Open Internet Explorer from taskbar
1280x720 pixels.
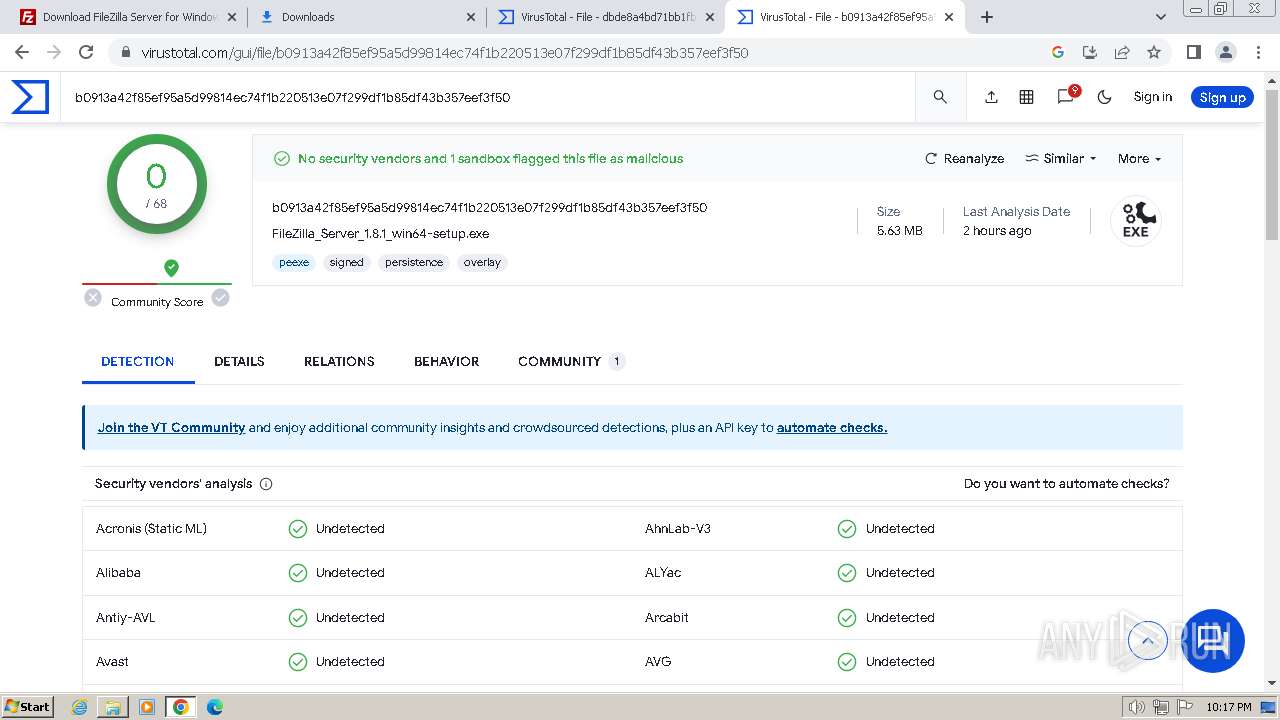point(80,707)
